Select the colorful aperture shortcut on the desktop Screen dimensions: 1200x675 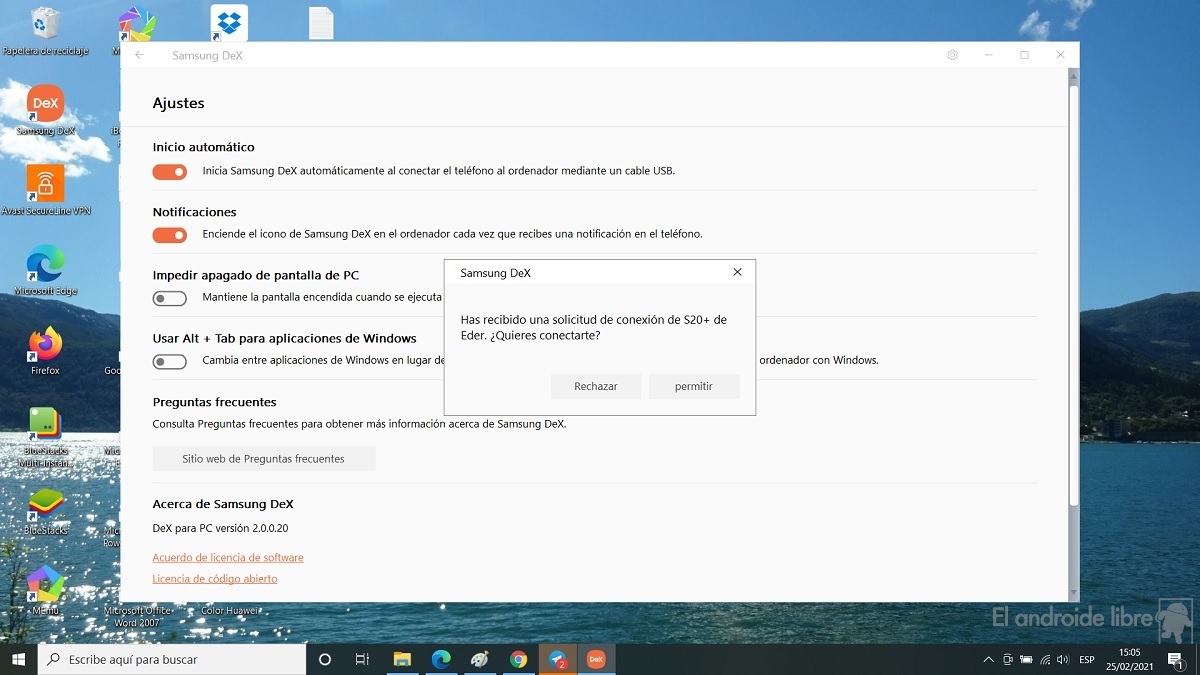pos(136,24)
